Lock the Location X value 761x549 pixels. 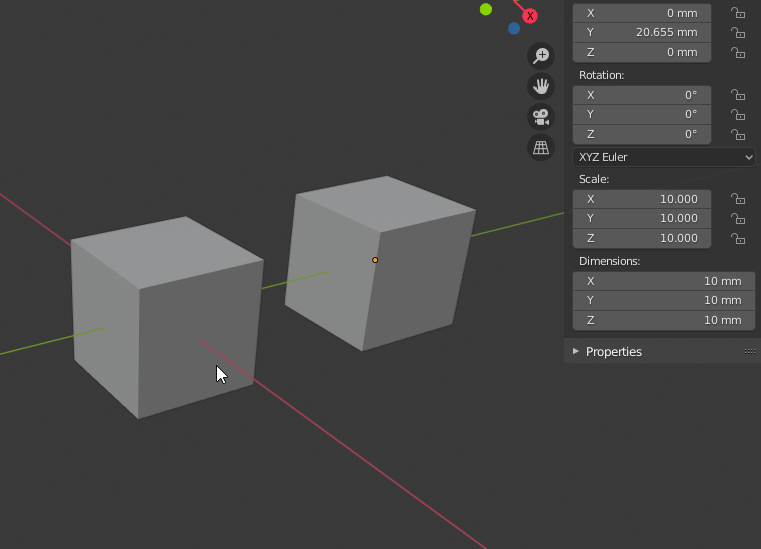coord(738,13)
